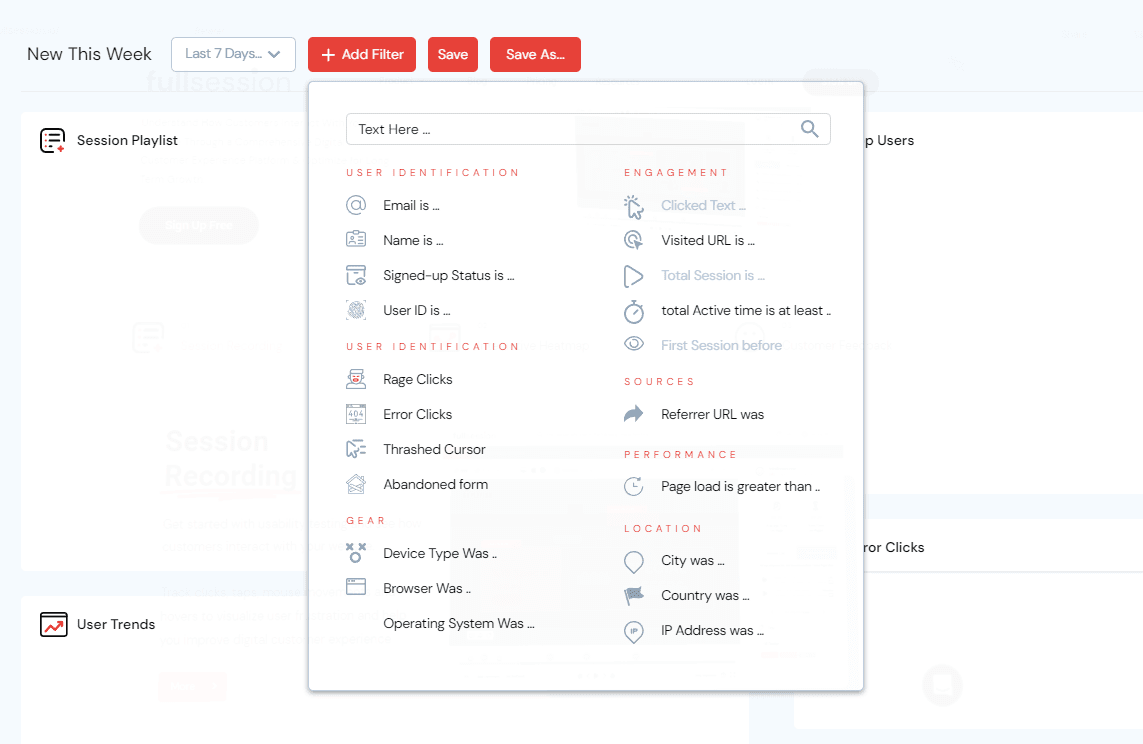Click the Rage Clicks filter icon

coord(356,379)
